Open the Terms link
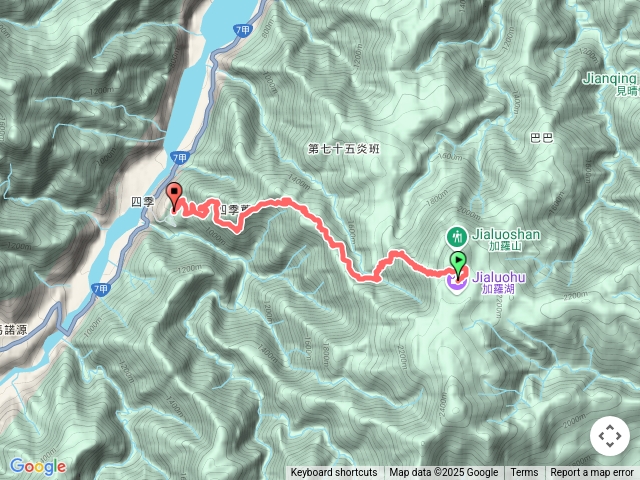The height and width of the screenshot is (480, 640). tap(524, 473)
